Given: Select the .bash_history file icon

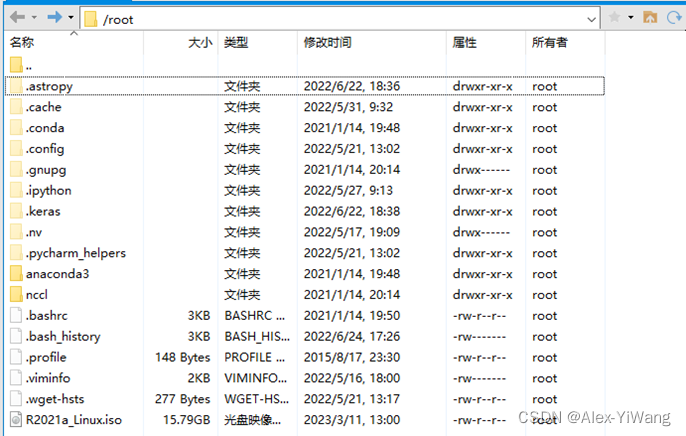Looking at the screenshot, I should [x=16, y=336].
